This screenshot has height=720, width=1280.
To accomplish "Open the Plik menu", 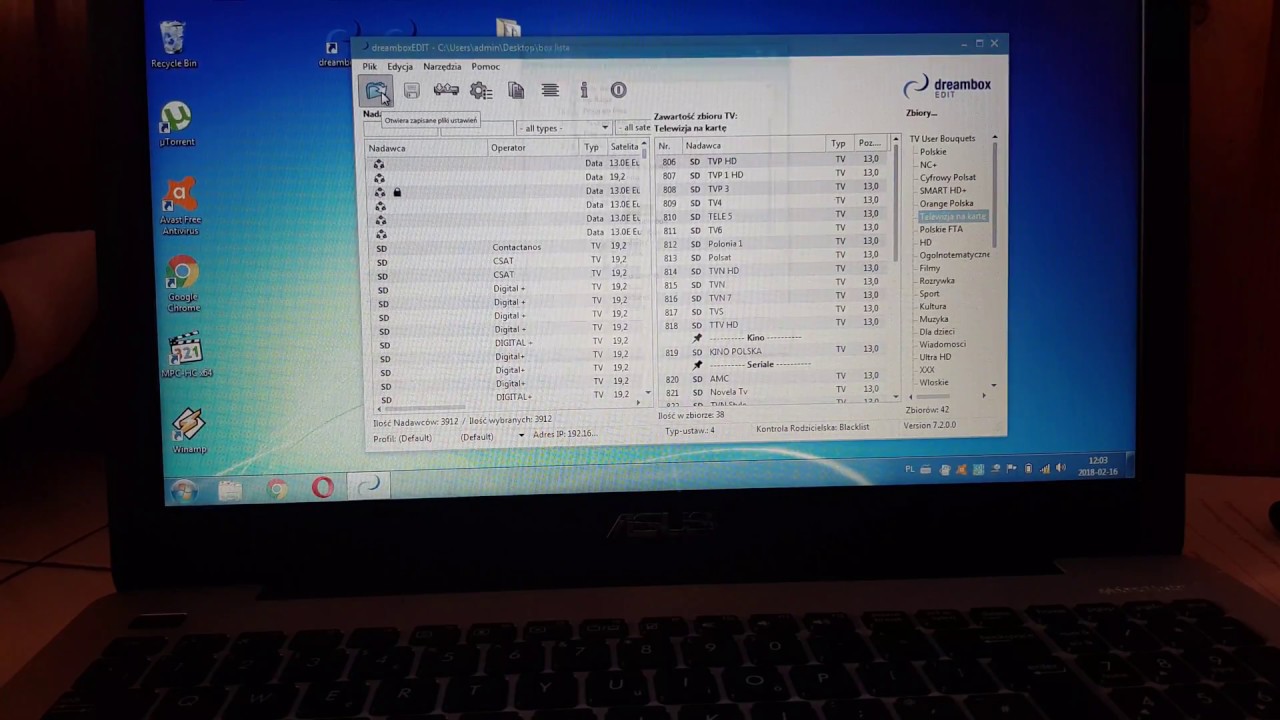I will 370,67.
